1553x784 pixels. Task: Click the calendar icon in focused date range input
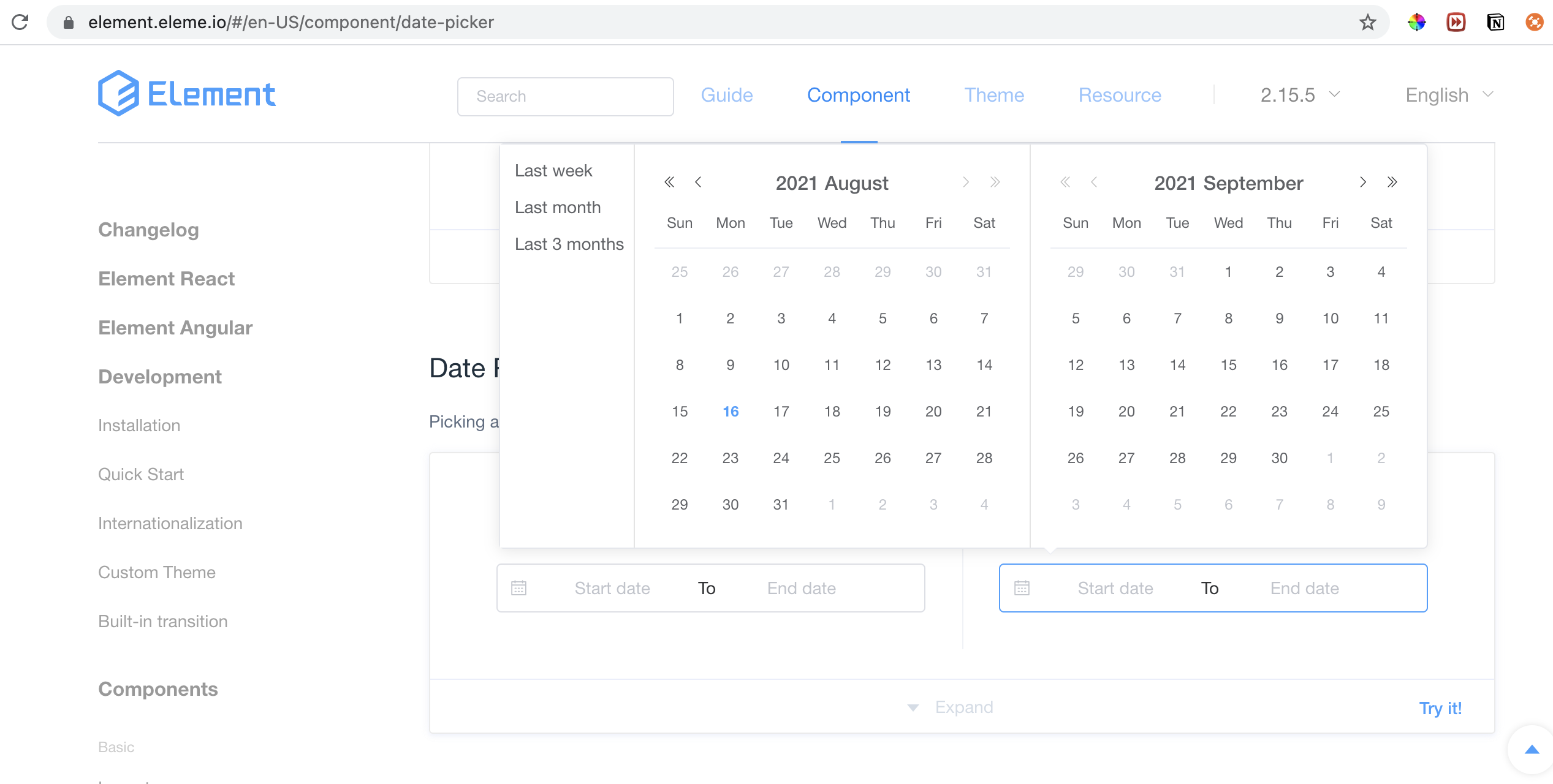point(1021,587)
